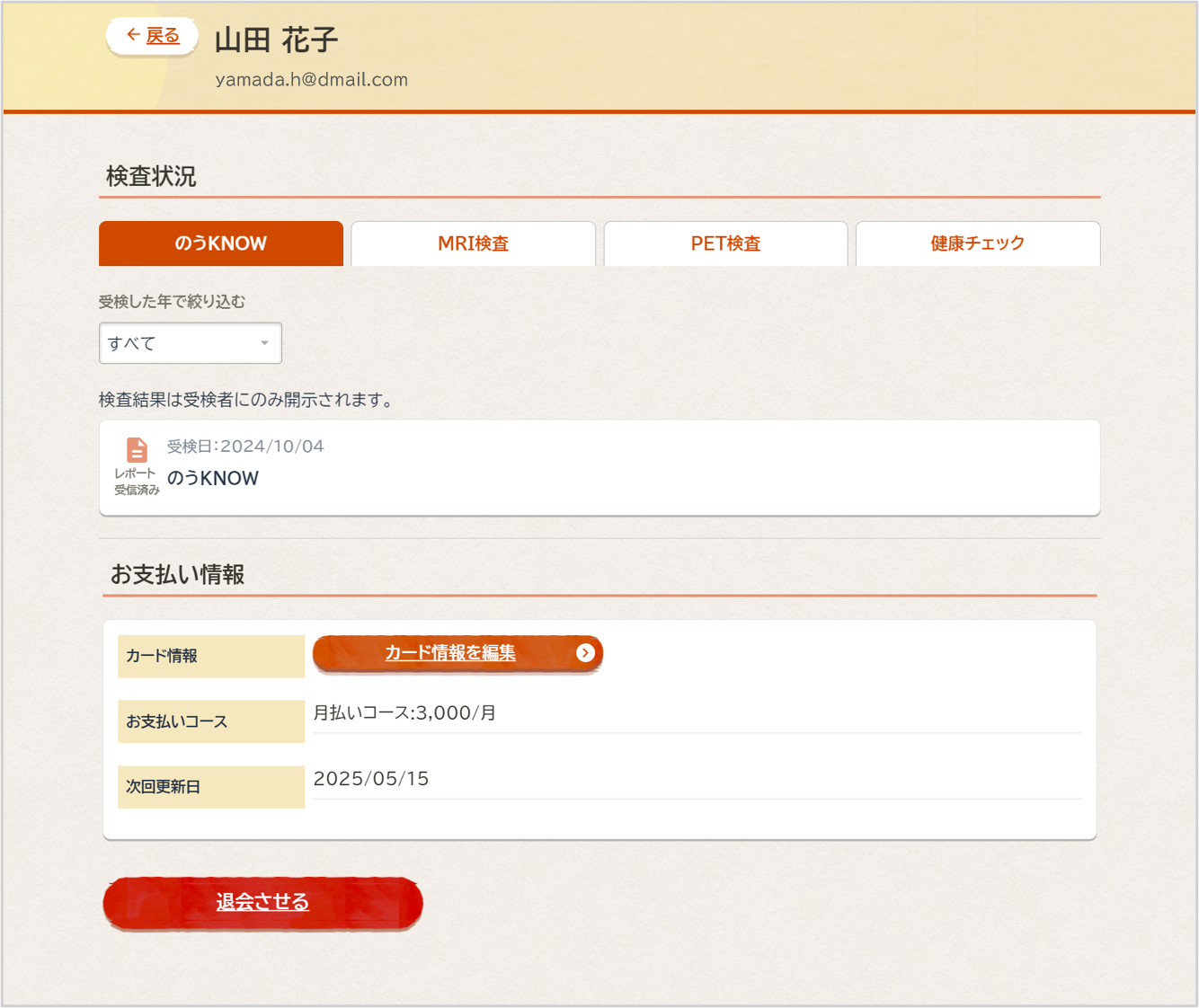Switch to the MRI検査 tab

(x=473, y=243)
